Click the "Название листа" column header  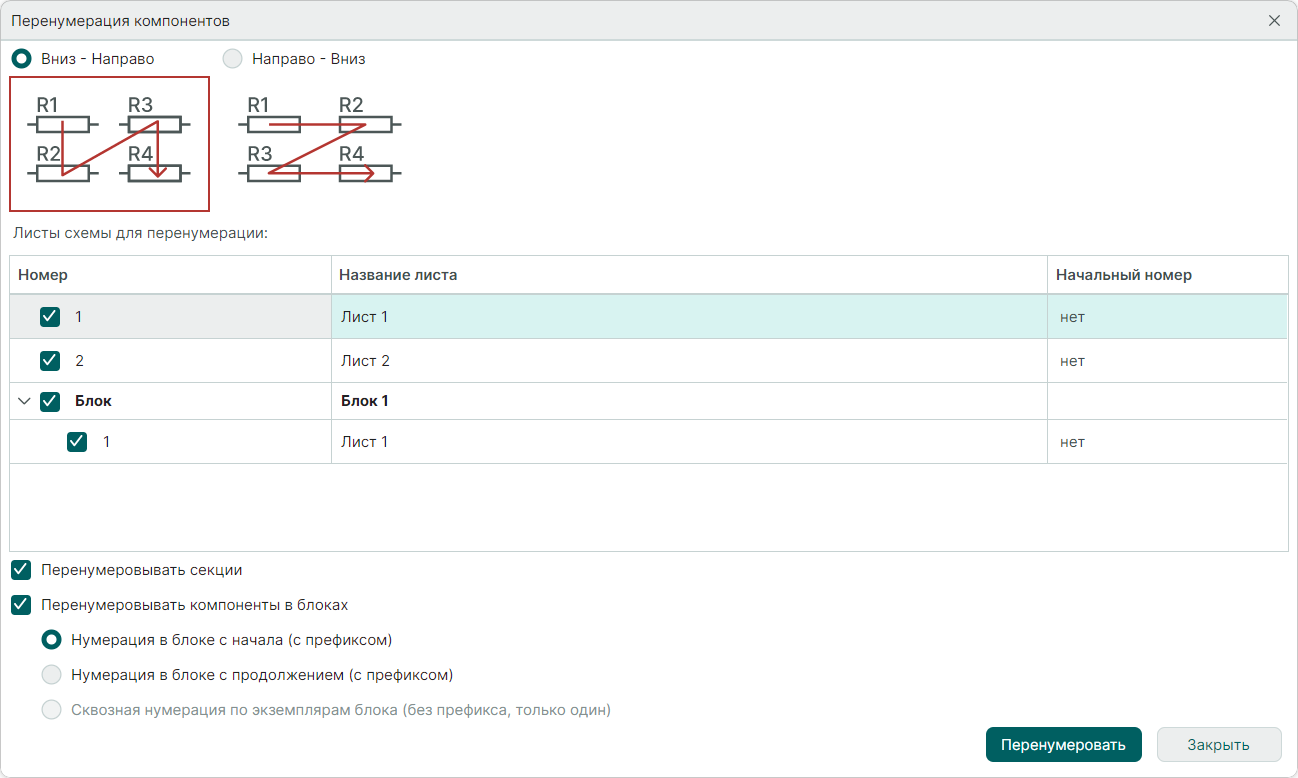398,275
